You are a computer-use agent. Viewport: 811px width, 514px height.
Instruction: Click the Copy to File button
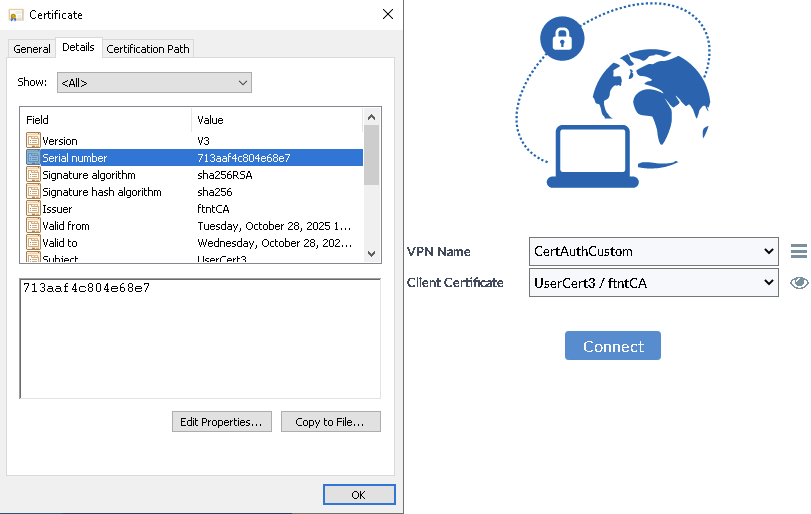330,422
